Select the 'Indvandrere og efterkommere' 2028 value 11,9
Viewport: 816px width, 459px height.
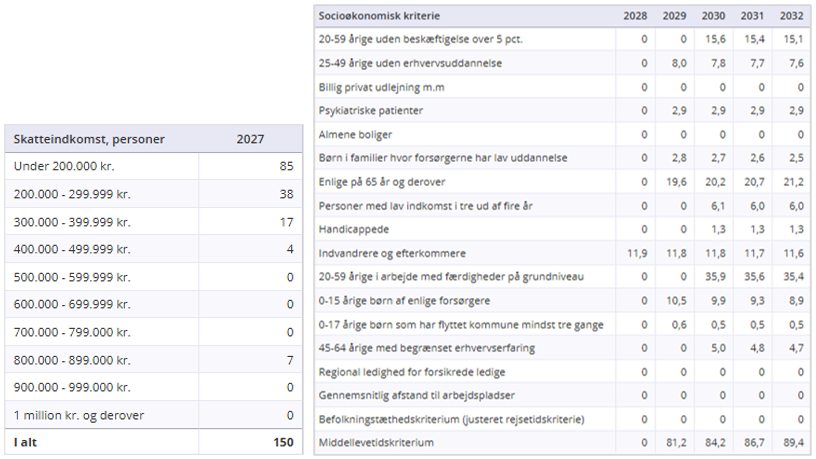coord(637,252)
